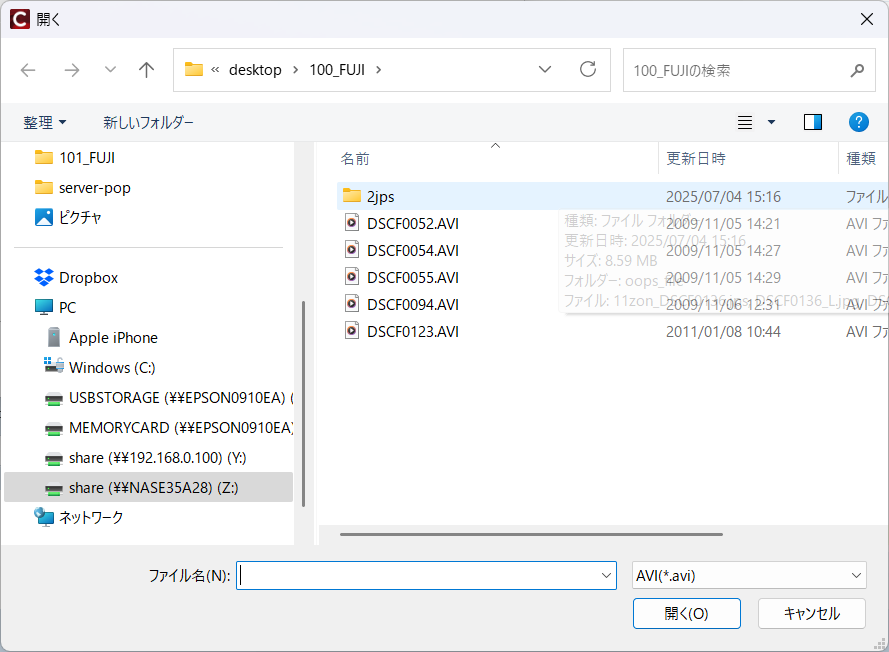The height and width of the screenshot is (652, 889).
Task: Click the date 2011/01/08 10:44
Action: (723, 332)
